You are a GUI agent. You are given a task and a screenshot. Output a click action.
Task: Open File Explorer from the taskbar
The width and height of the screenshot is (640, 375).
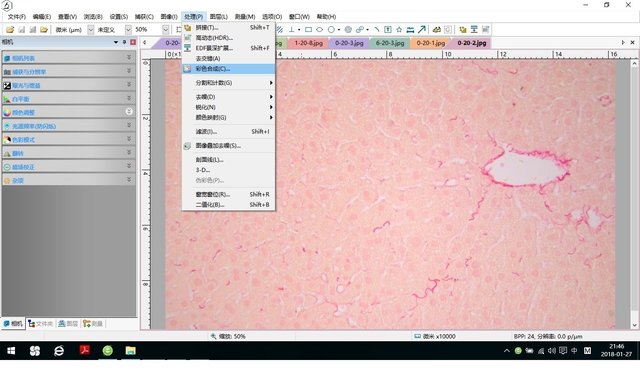tap(131, 351)
